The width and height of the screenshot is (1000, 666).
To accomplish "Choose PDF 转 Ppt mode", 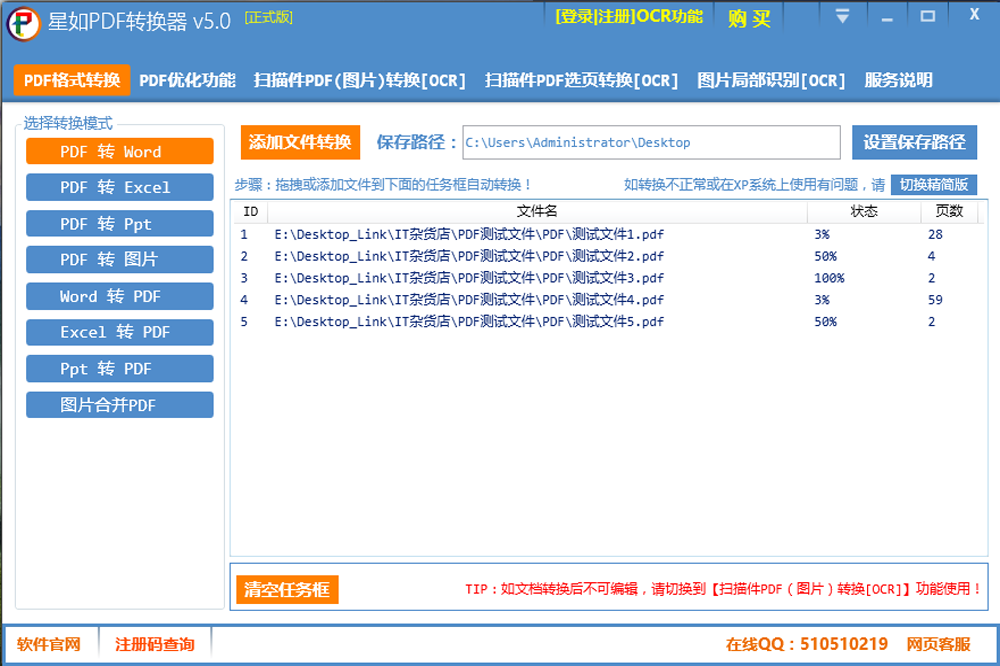I will click(x=120, y=224).
